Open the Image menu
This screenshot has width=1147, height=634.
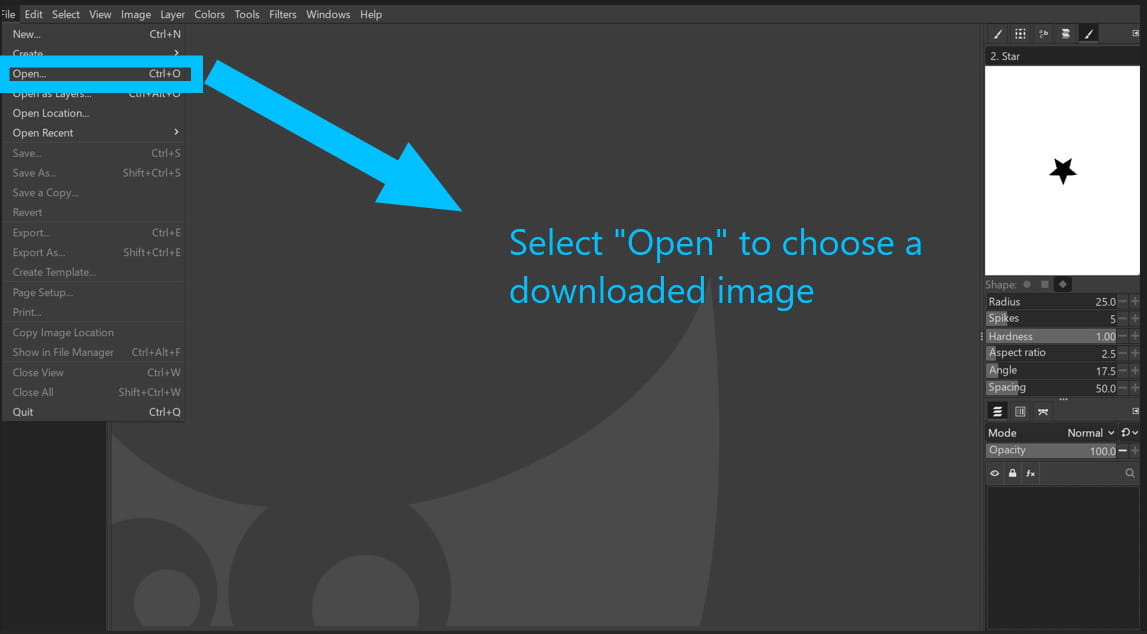click(135, 14)
